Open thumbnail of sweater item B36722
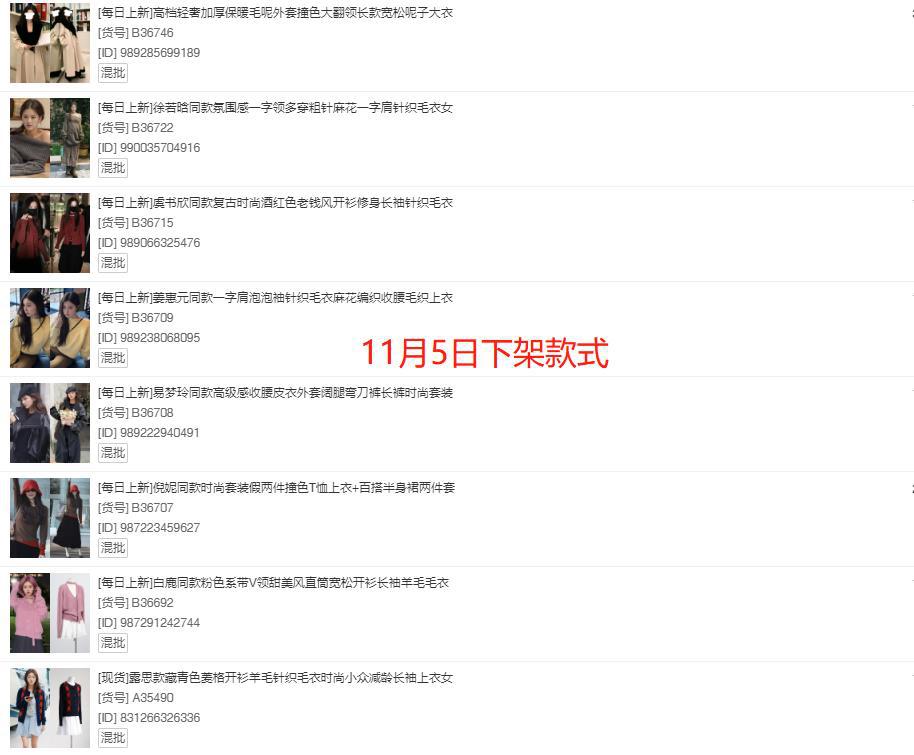 (50, 138)
